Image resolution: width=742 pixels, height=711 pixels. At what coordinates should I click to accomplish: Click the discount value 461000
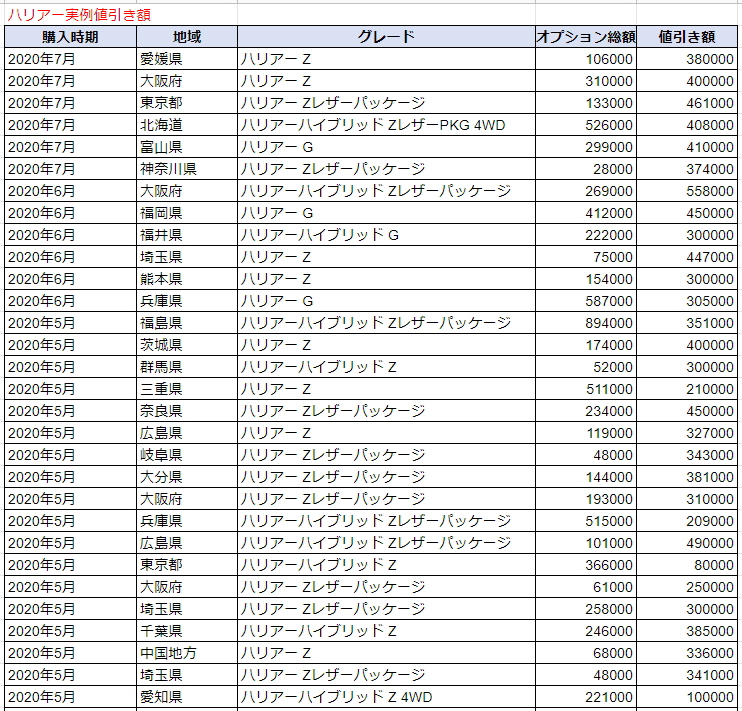pos(687,103)
